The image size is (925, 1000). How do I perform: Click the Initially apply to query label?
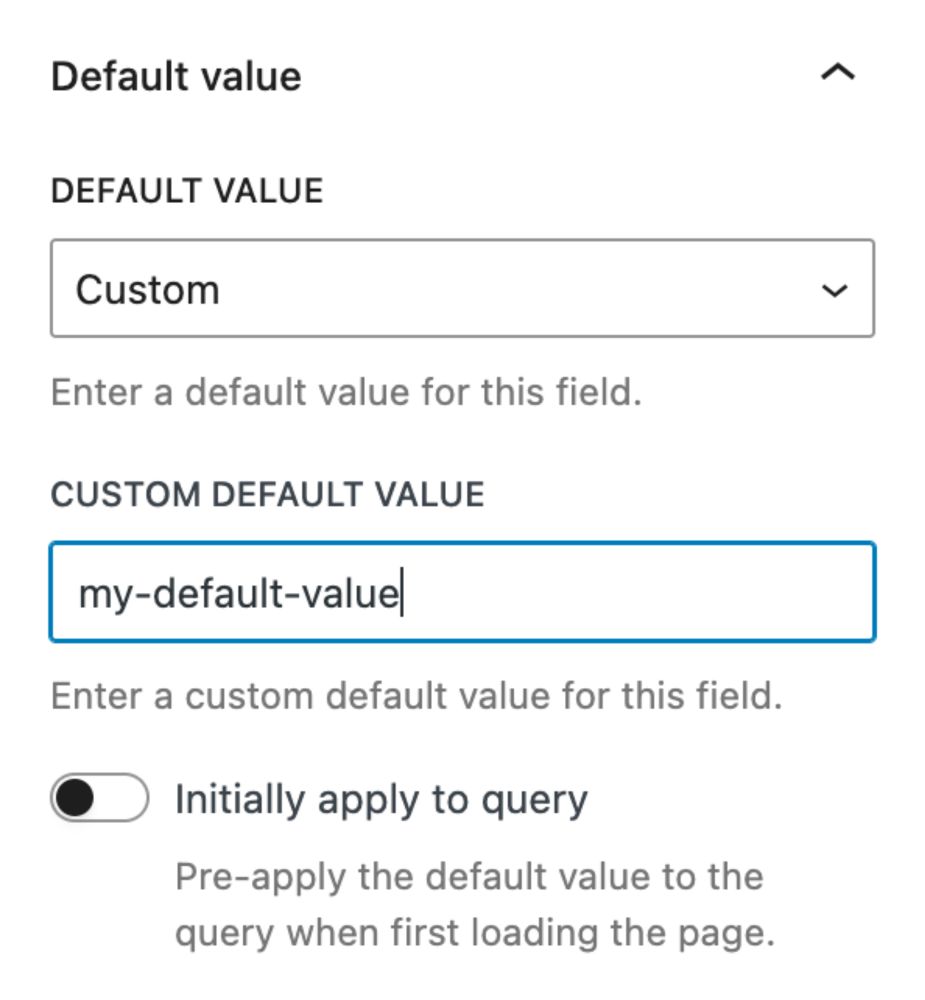pyautogui.click(x=381, y=799)
